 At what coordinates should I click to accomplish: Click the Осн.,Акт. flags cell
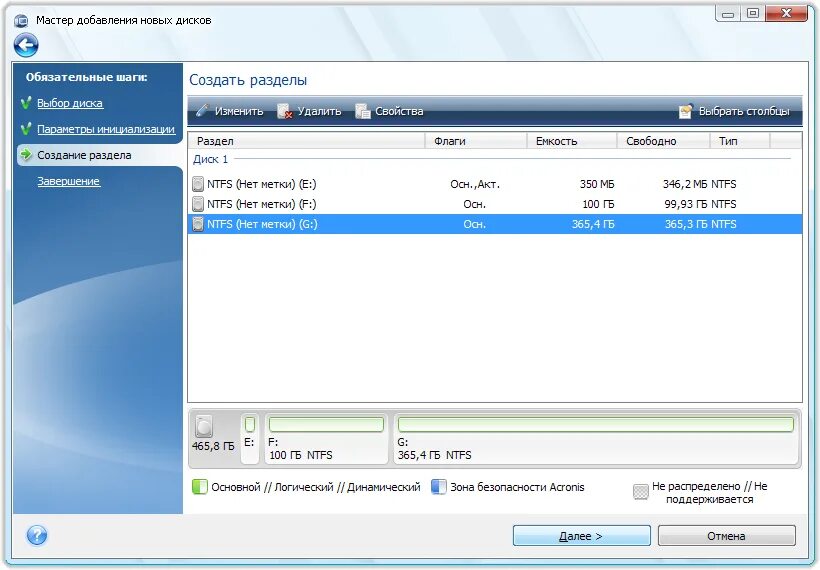pyautogui.click(x=475, y=184)
